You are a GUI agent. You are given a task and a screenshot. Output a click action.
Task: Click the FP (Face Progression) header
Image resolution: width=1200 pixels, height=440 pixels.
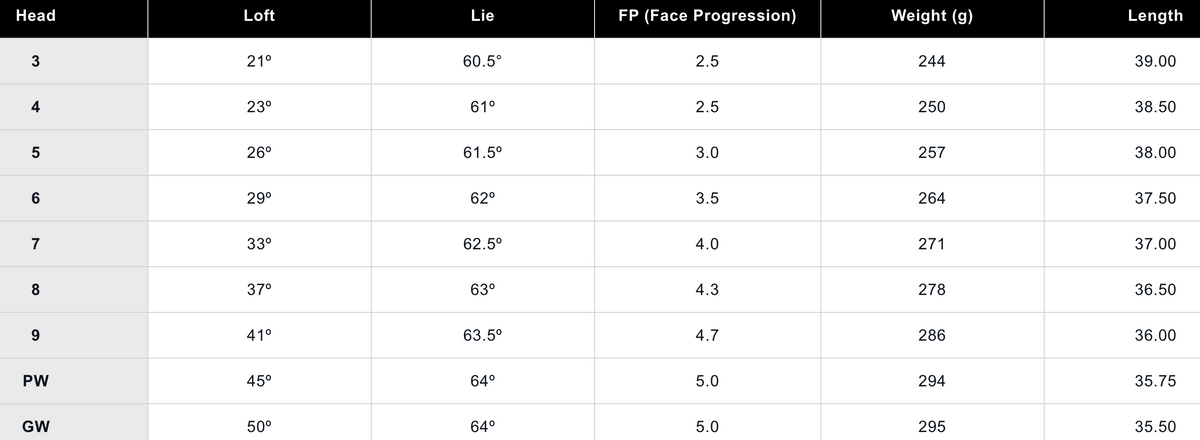point(707,17)
